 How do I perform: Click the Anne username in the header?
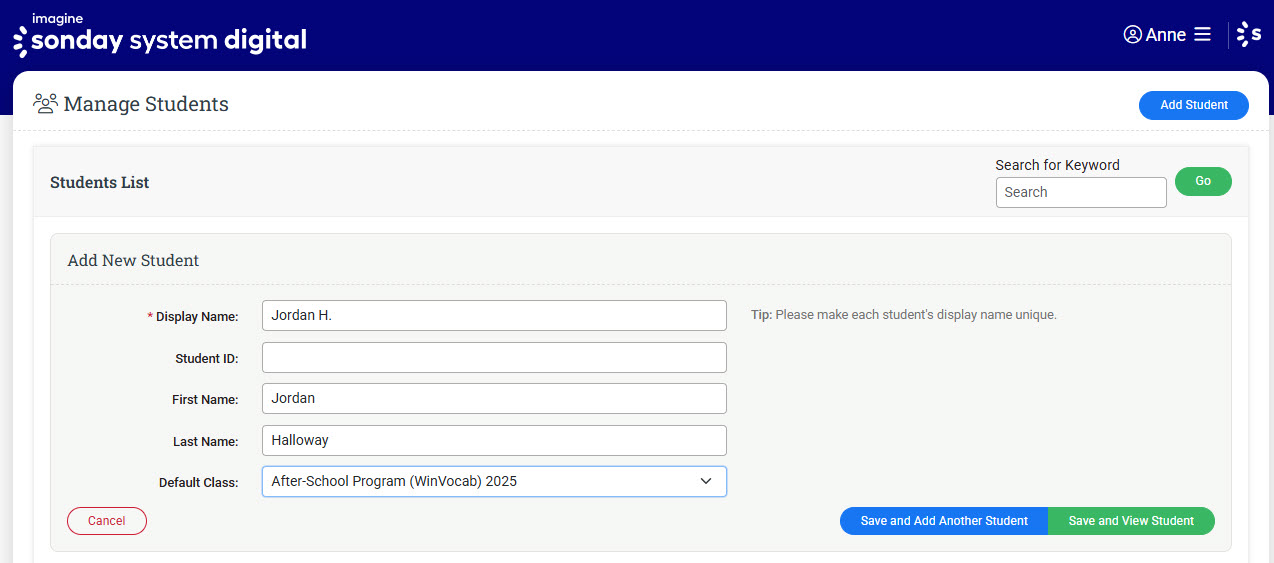[1165, 35]
